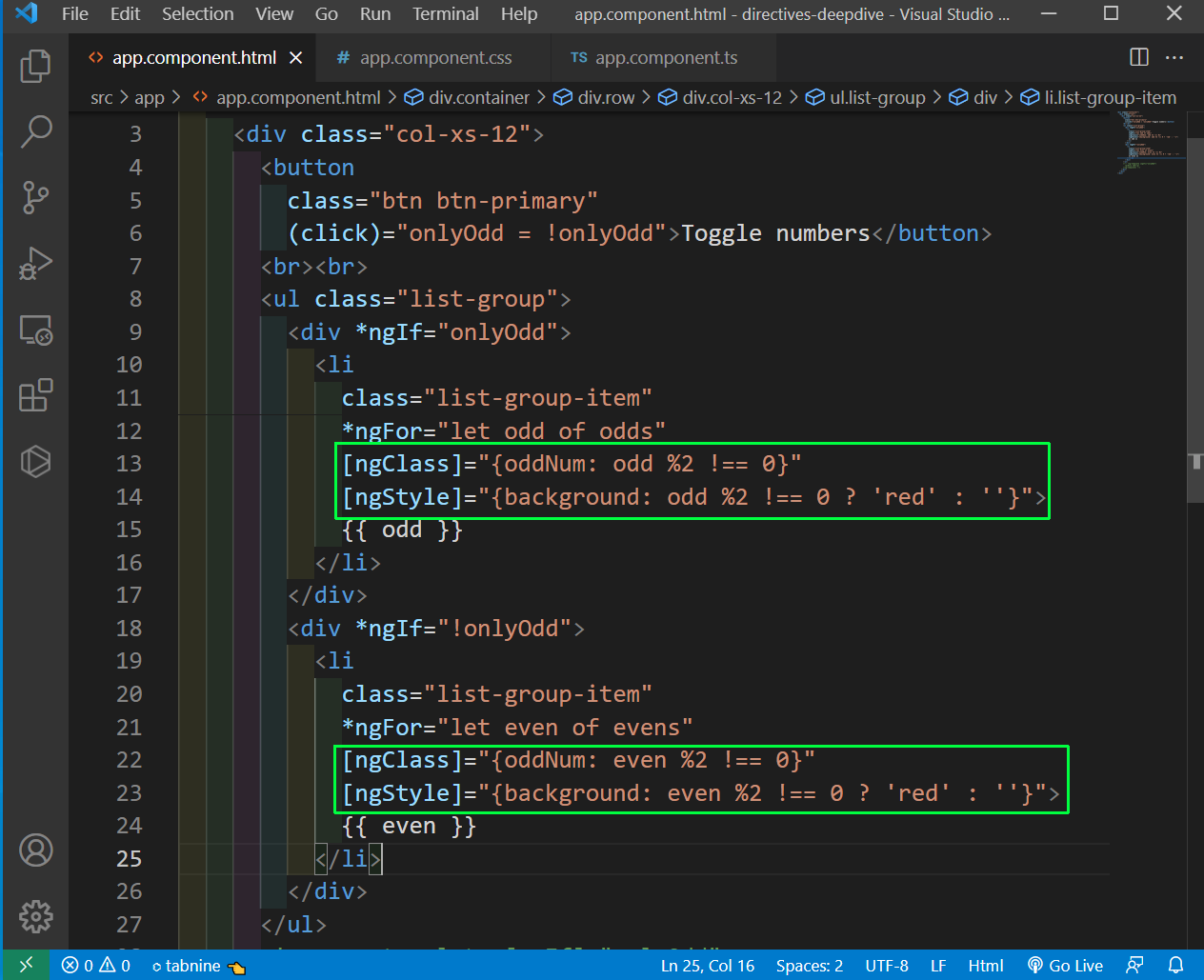Split the editor to the right

1139,57
